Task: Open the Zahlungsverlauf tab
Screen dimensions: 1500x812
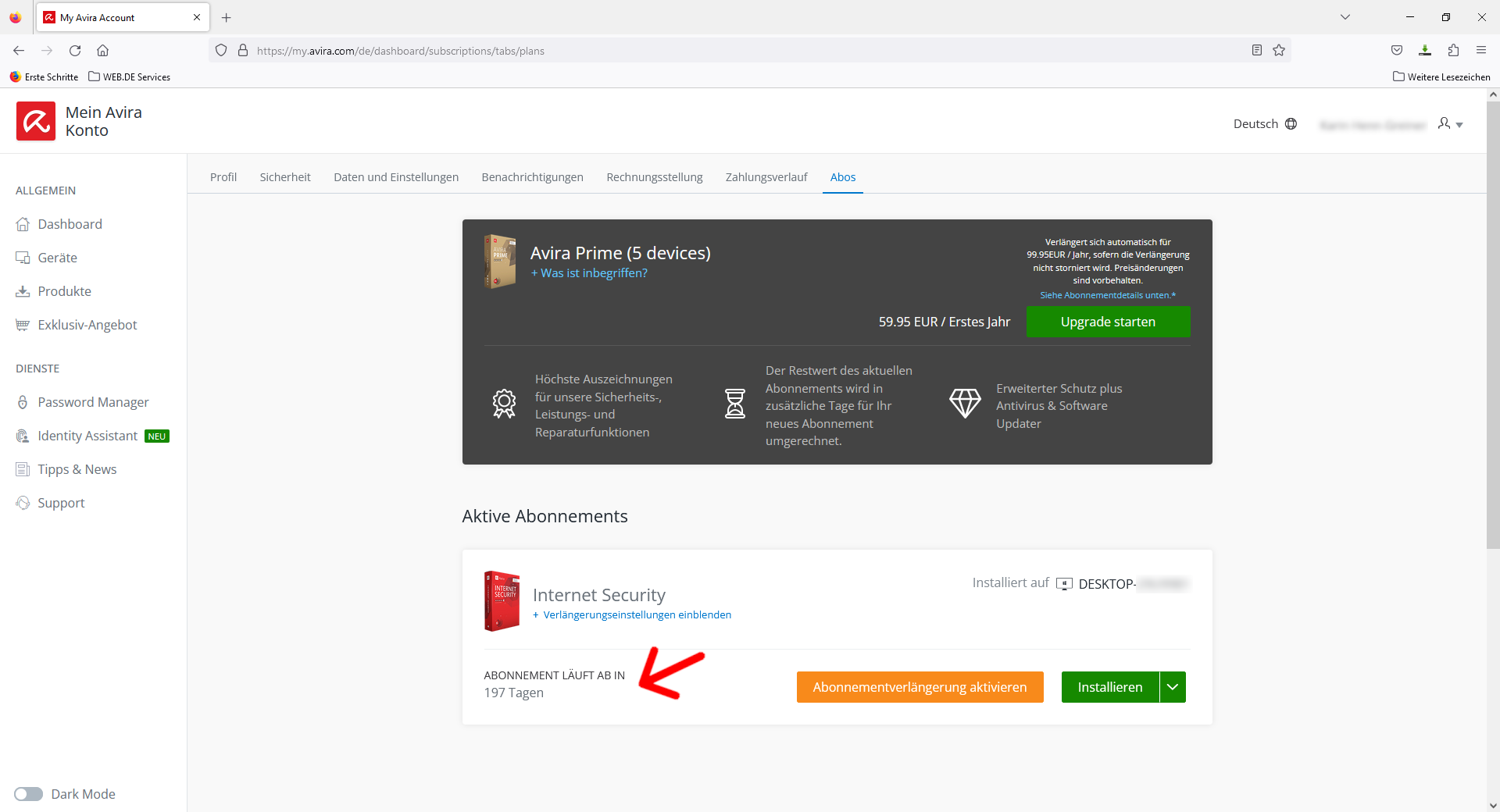Action: point(766,177)
